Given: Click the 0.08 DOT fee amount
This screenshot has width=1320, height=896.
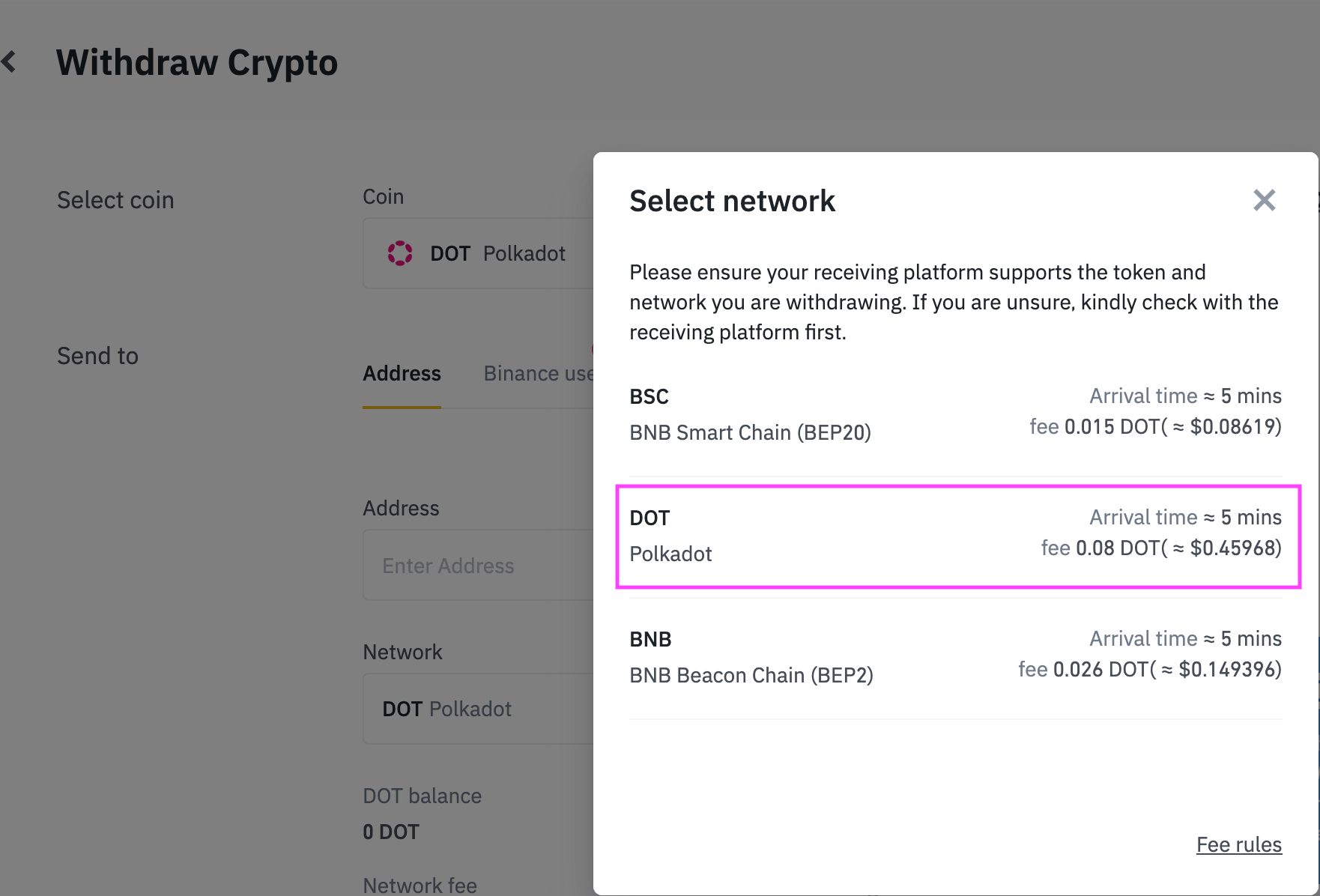Looking at the screenshot, I should [1106, 548].
